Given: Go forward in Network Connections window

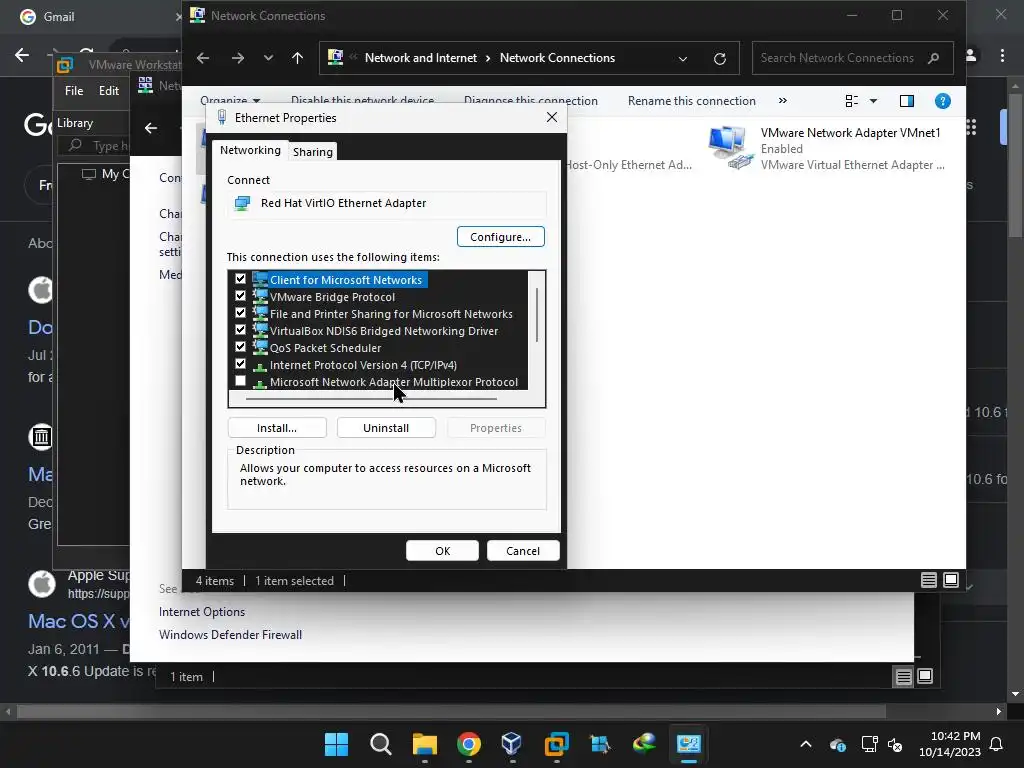Looking at the screenshot, I should (238, 58).
